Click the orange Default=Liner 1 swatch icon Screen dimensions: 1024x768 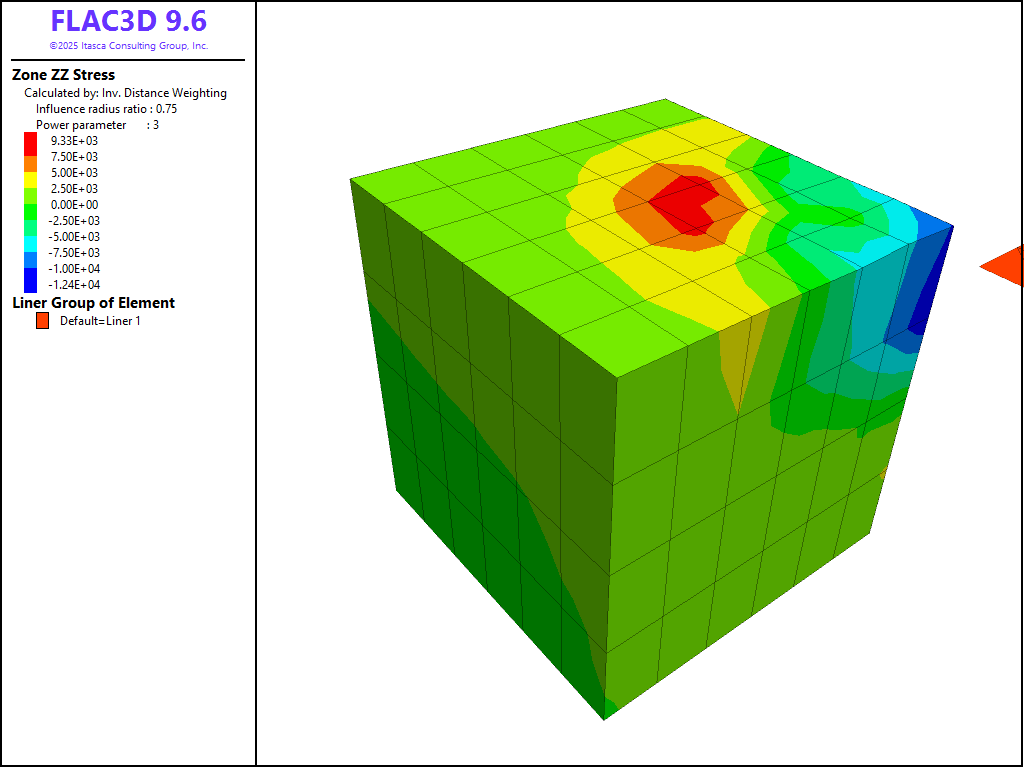coord(42,321)
